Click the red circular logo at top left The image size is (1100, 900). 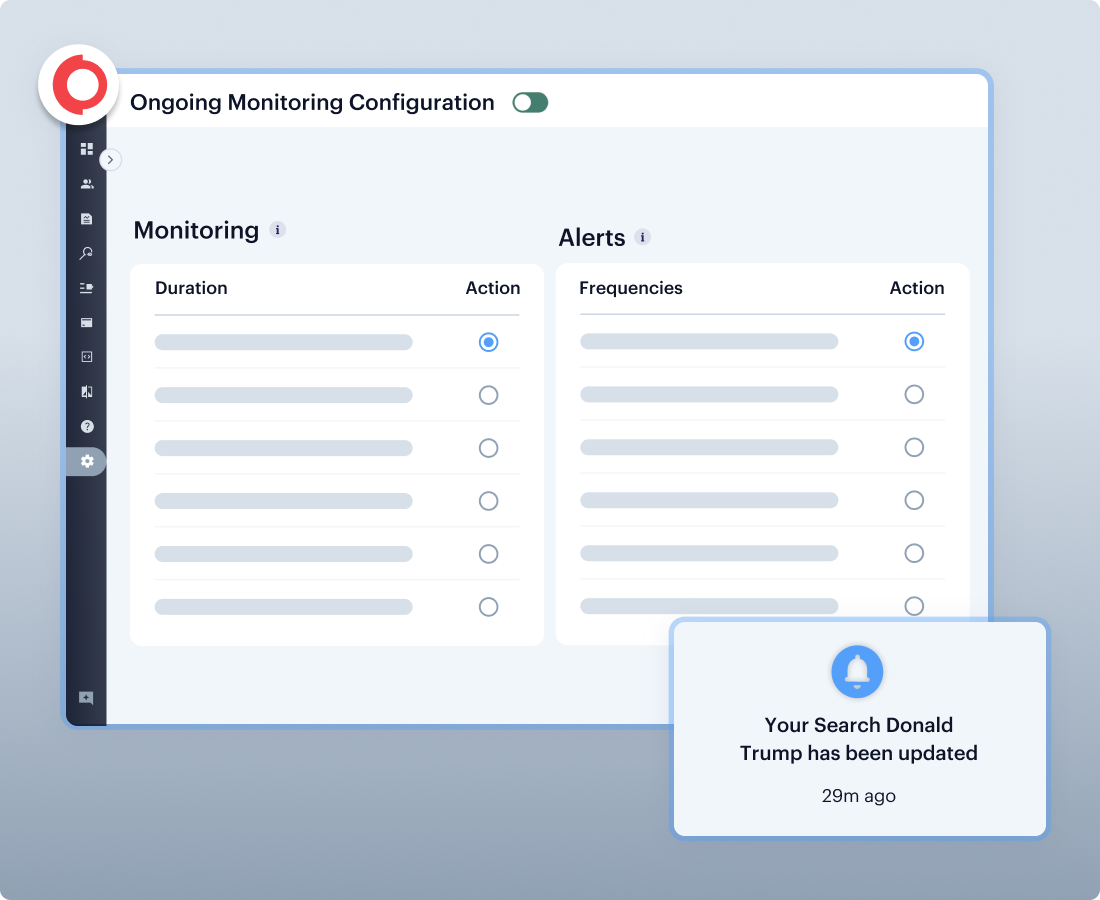(79, 85)
